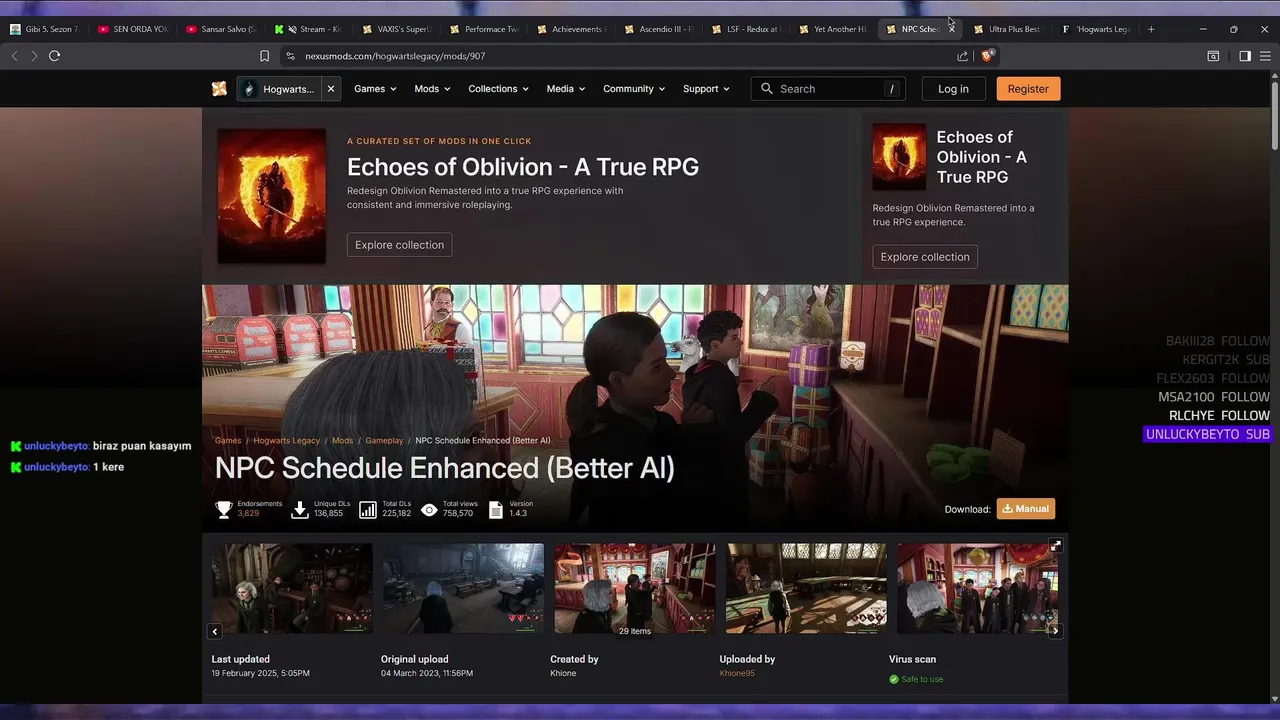The width and height of the screenshot is (1280, 720).
Task: Click the Total views eye icon
Action: point(429,510)
